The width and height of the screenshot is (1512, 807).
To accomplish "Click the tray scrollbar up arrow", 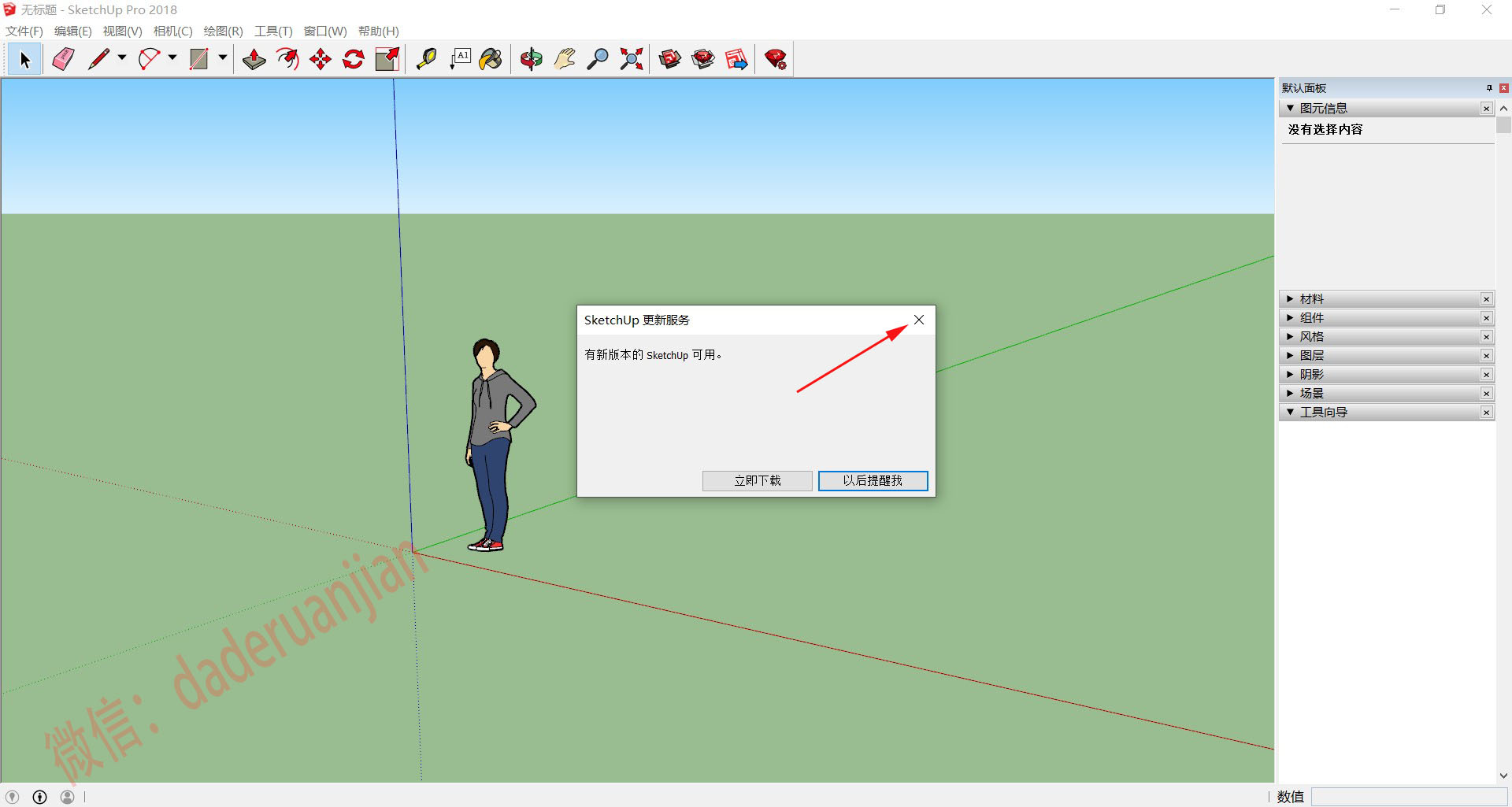I will click(x=1503, y=109).
